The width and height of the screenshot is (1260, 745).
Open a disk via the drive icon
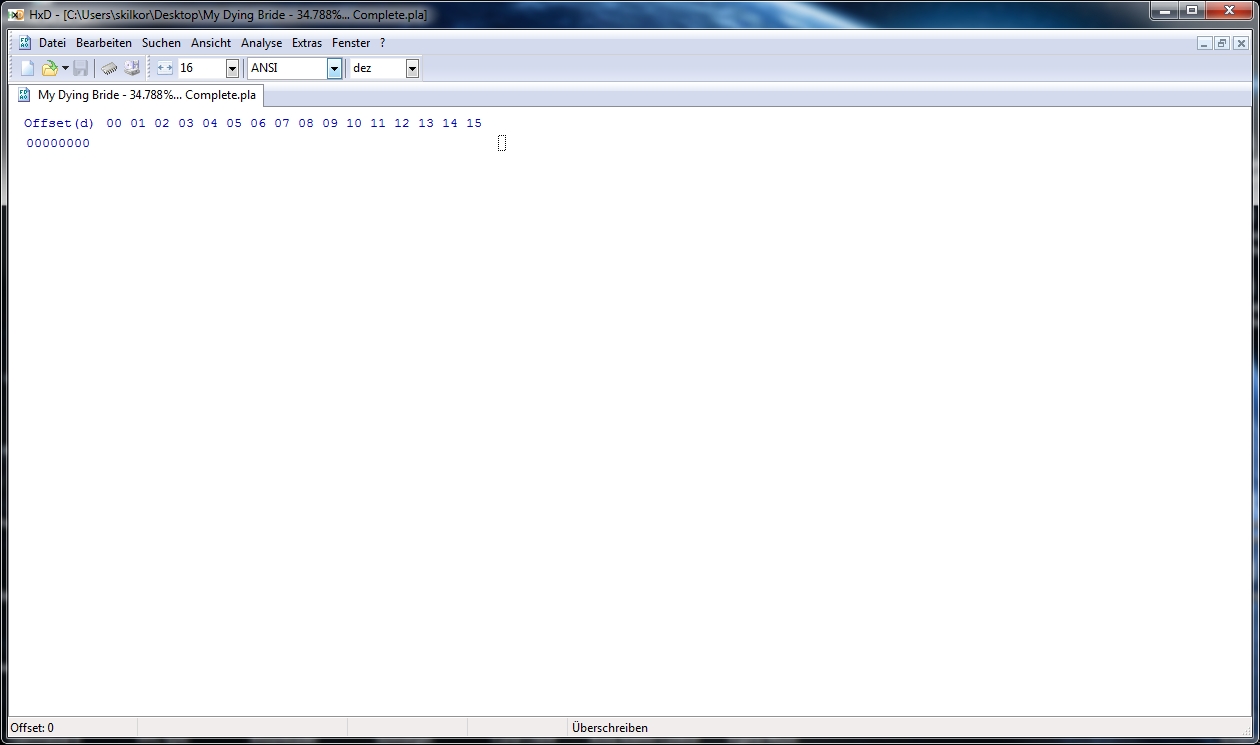pyautogui.click(x=132, y=68)
